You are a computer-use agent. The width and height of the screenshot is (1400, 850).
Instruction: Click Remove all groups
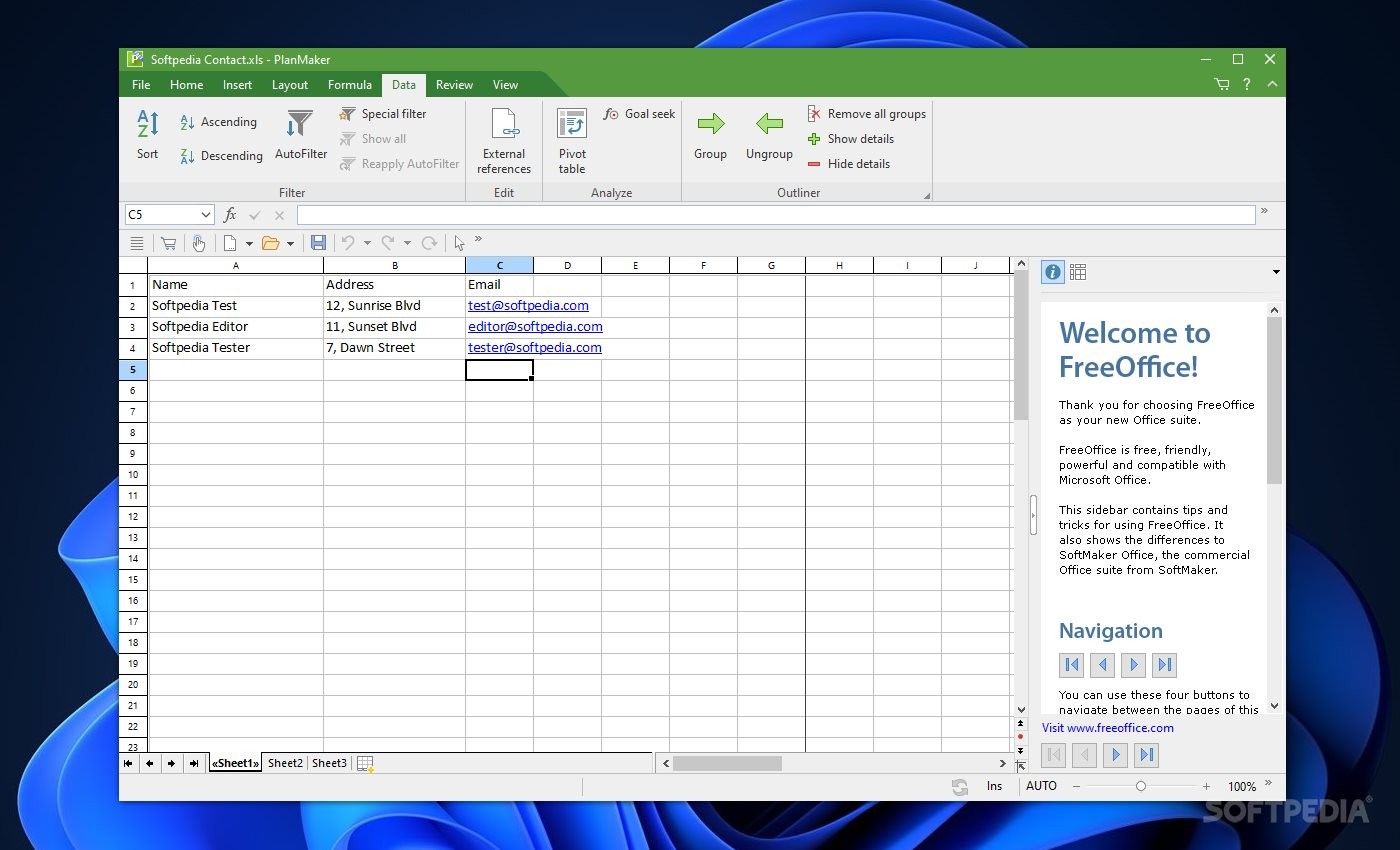click(866, 114)
